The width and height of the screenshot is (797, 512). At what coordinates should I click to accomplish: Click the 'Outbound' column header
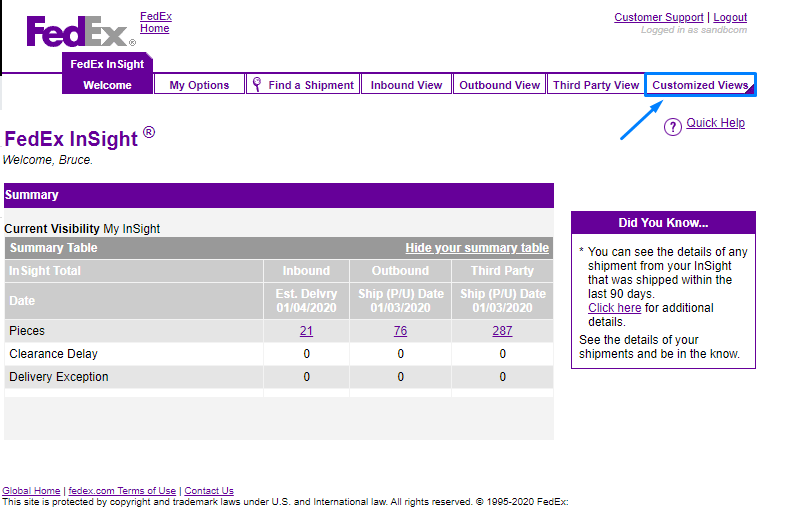tap(400, 271)
